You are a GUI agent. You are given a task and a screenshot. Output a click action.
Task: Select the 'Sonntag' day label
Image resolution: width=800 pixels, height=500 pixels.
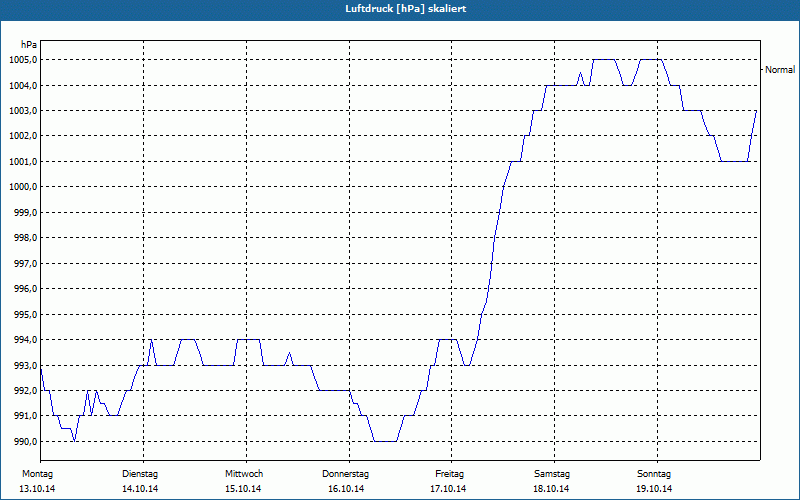(654, 474)
